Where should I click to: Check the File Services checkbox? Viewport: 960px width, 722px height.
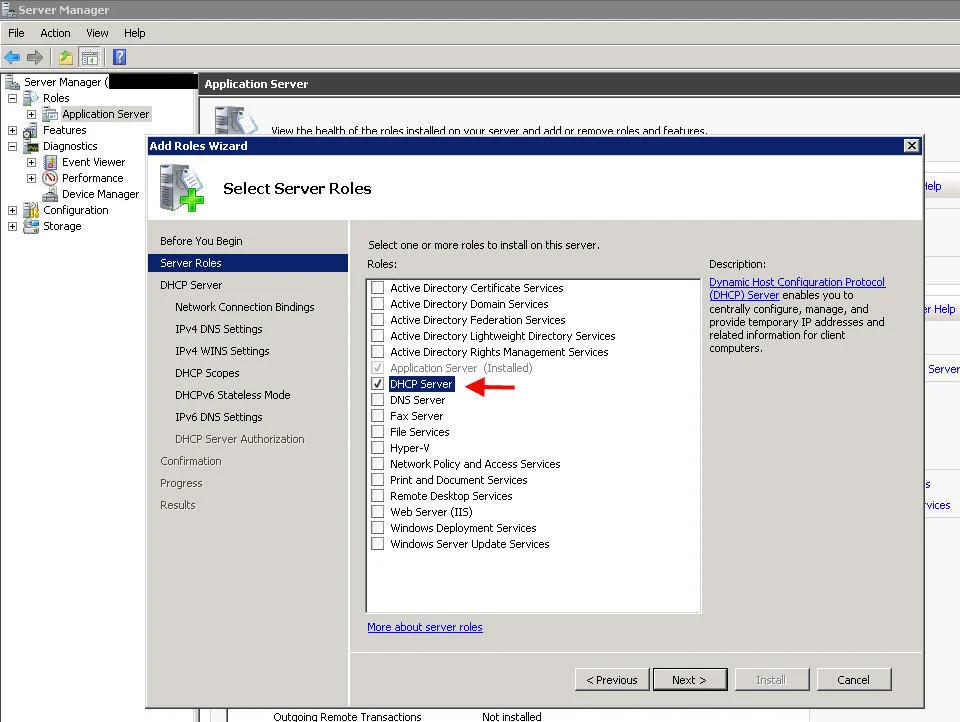click(x=378, y=432)
